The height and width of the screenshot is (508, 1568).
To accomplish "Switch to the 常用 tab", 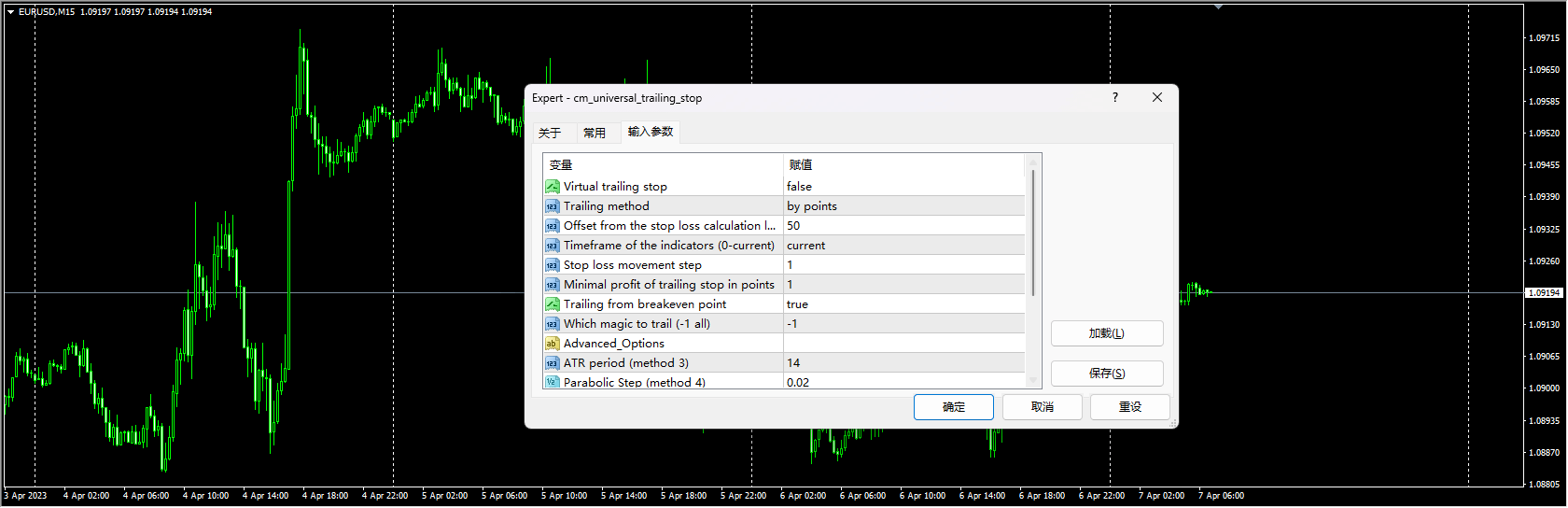I will [x=595, y=133].
